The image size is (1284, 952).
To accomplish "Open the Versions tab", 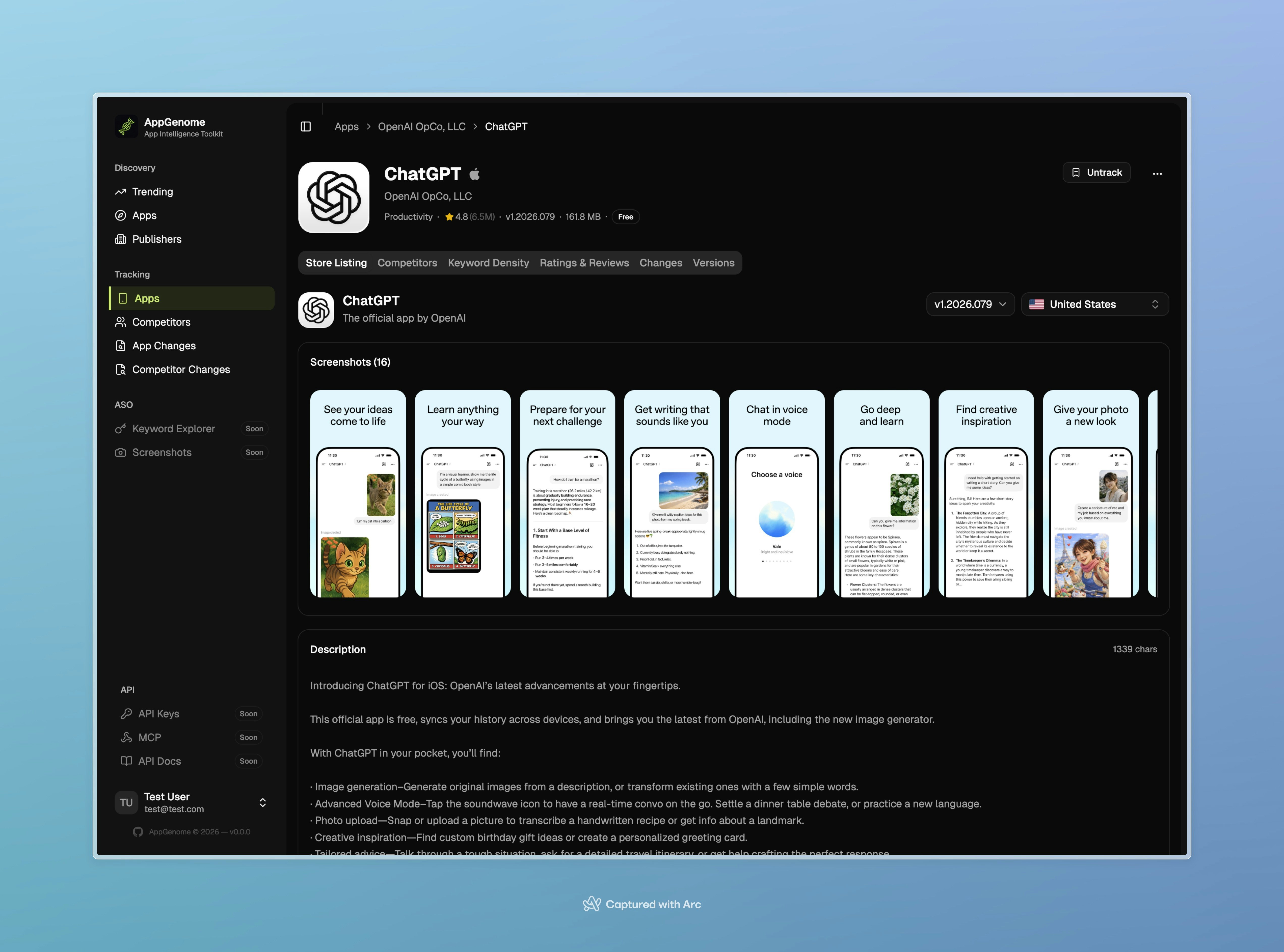I will click(x=714, y=263).
